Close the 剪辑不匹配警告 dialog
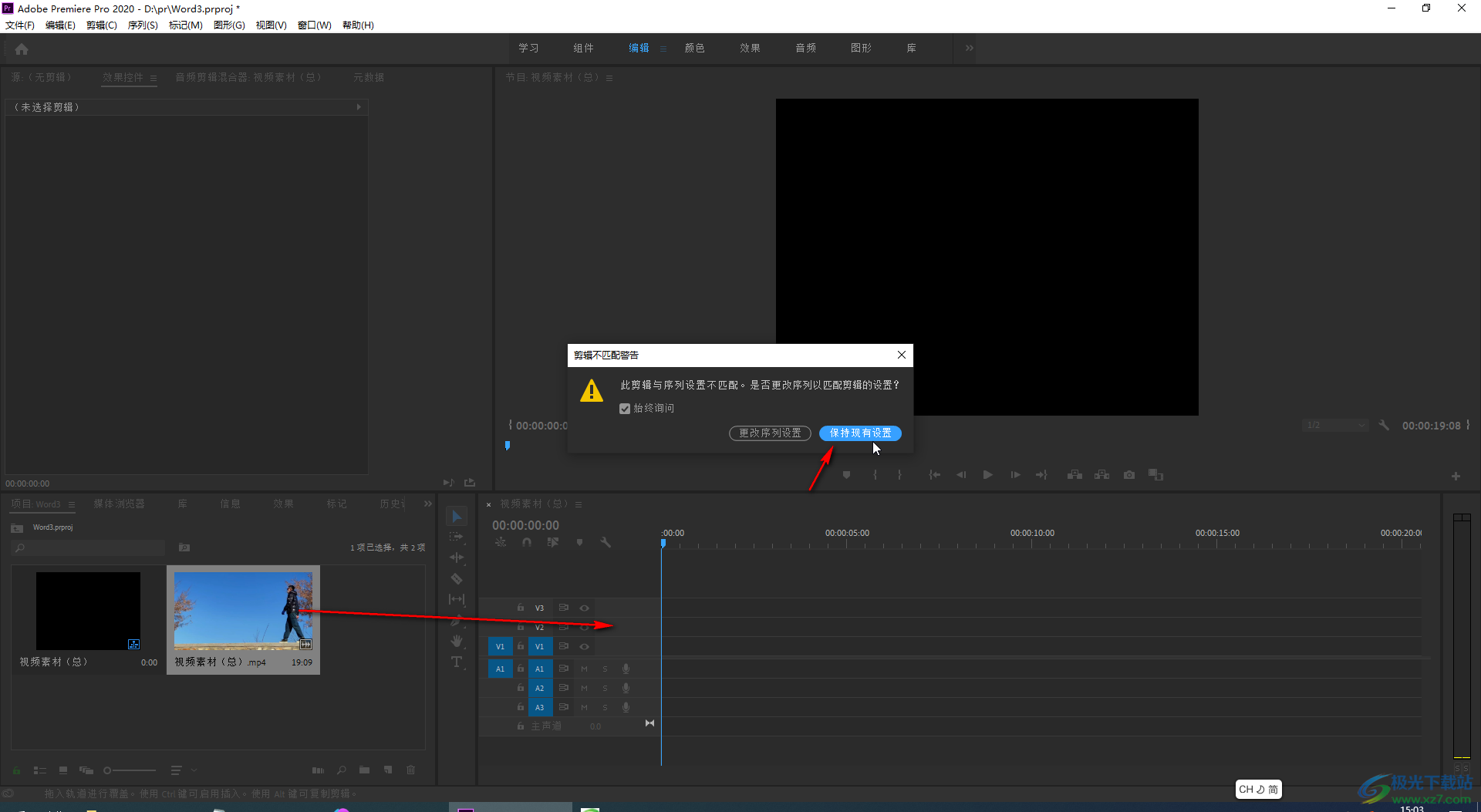The height and width of the screenshot is (812, 1481). click(x=901, y=355)
